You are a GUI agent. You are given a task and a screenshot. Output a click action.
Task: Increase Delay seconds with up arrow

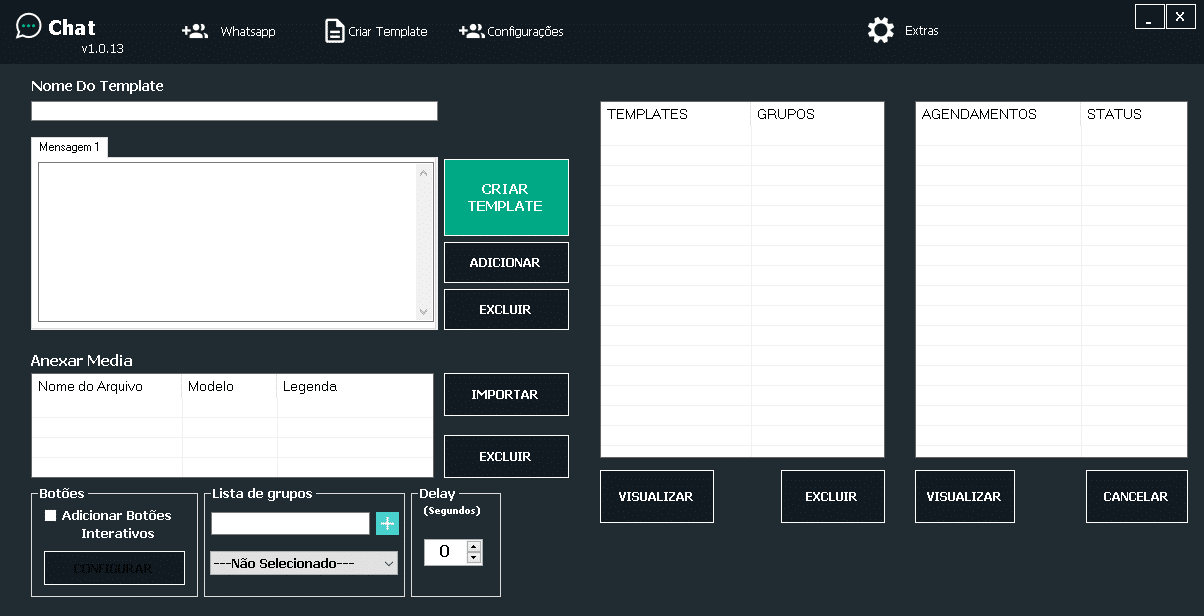(x=474, y=546)
